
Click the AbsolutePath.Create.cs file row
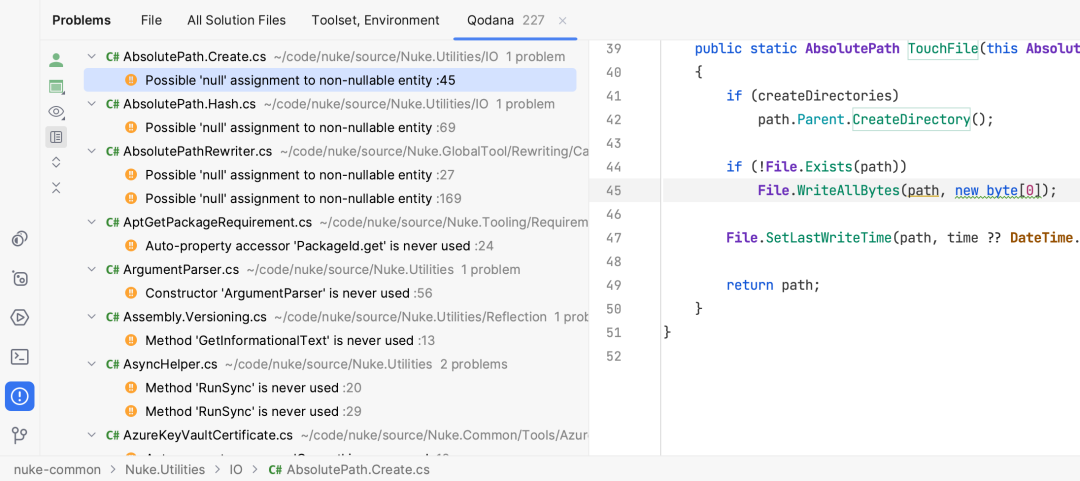[x=330, y=57]
